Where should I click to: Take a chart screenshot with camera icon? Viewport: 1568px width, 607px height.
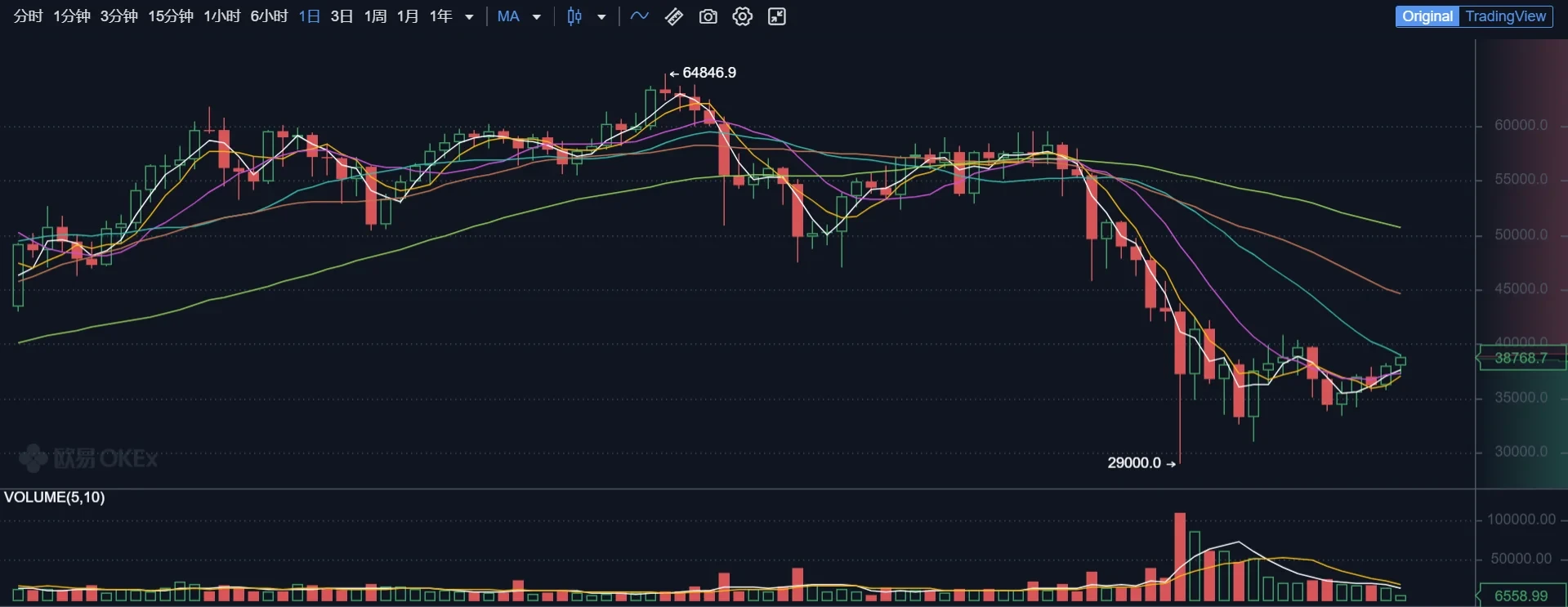coord(708,16)
